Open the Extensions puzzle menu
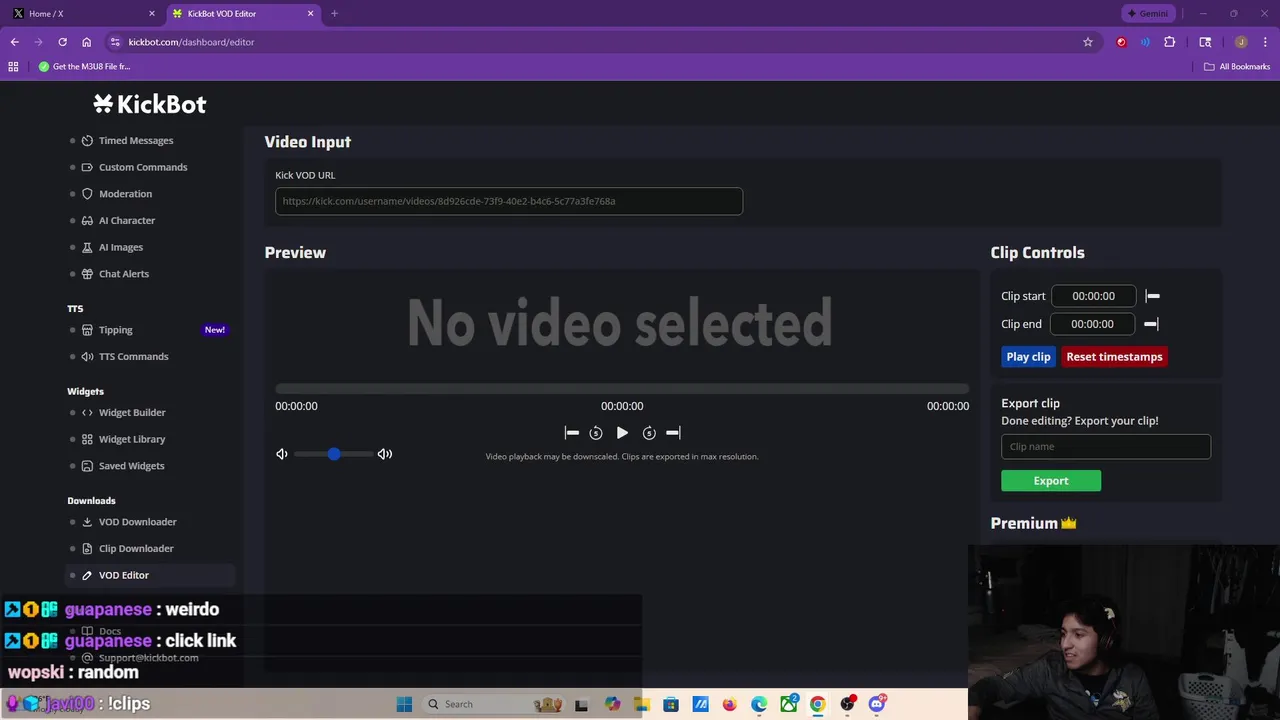 click(x=1169, y=42)
